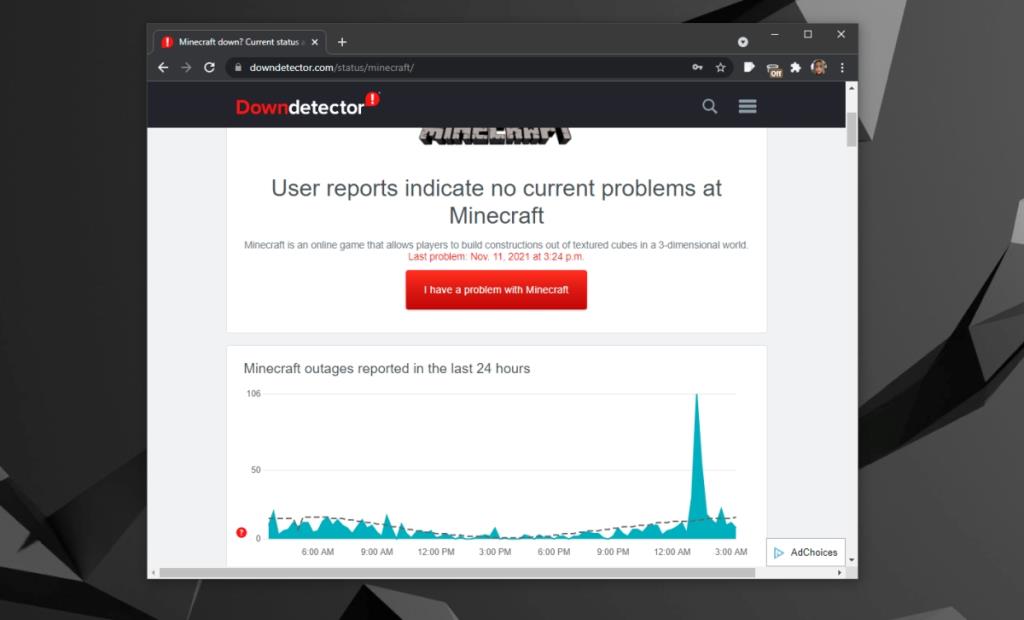
Task: Open the Chrome Extensions puzzle icon
Action: tap(795, 67)
